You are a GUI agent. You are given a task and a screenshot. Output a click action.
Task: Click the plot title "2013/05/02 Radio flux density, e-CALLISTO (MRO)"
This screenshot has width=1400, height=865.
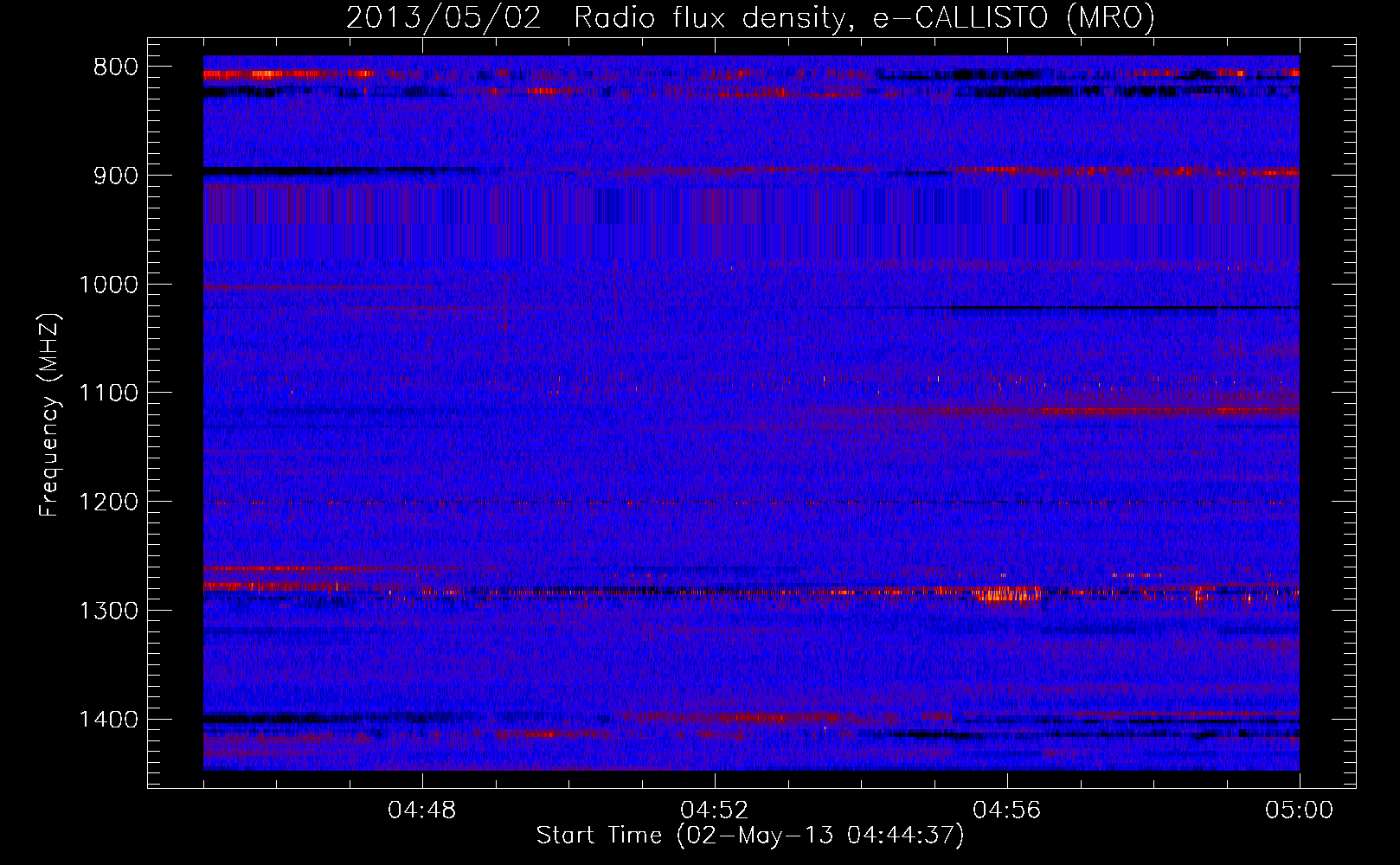tap(750, 17)
